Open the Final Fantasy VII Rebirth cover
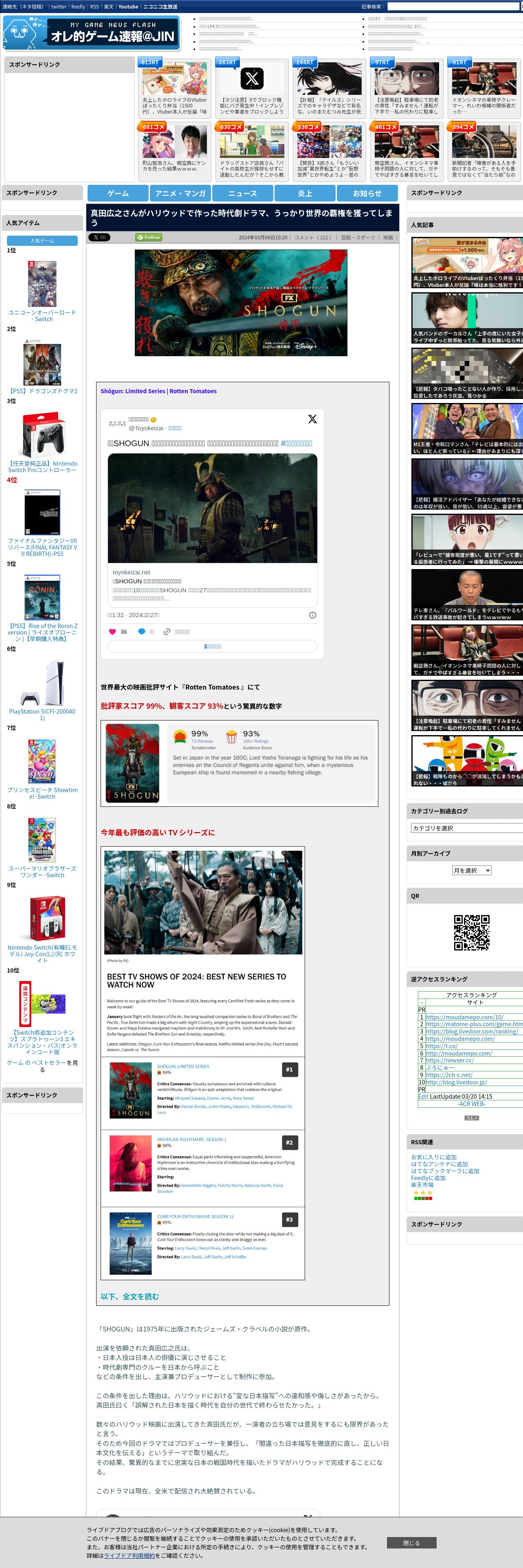This screenshot has height=1568, width=523. [x=42, y=512]
